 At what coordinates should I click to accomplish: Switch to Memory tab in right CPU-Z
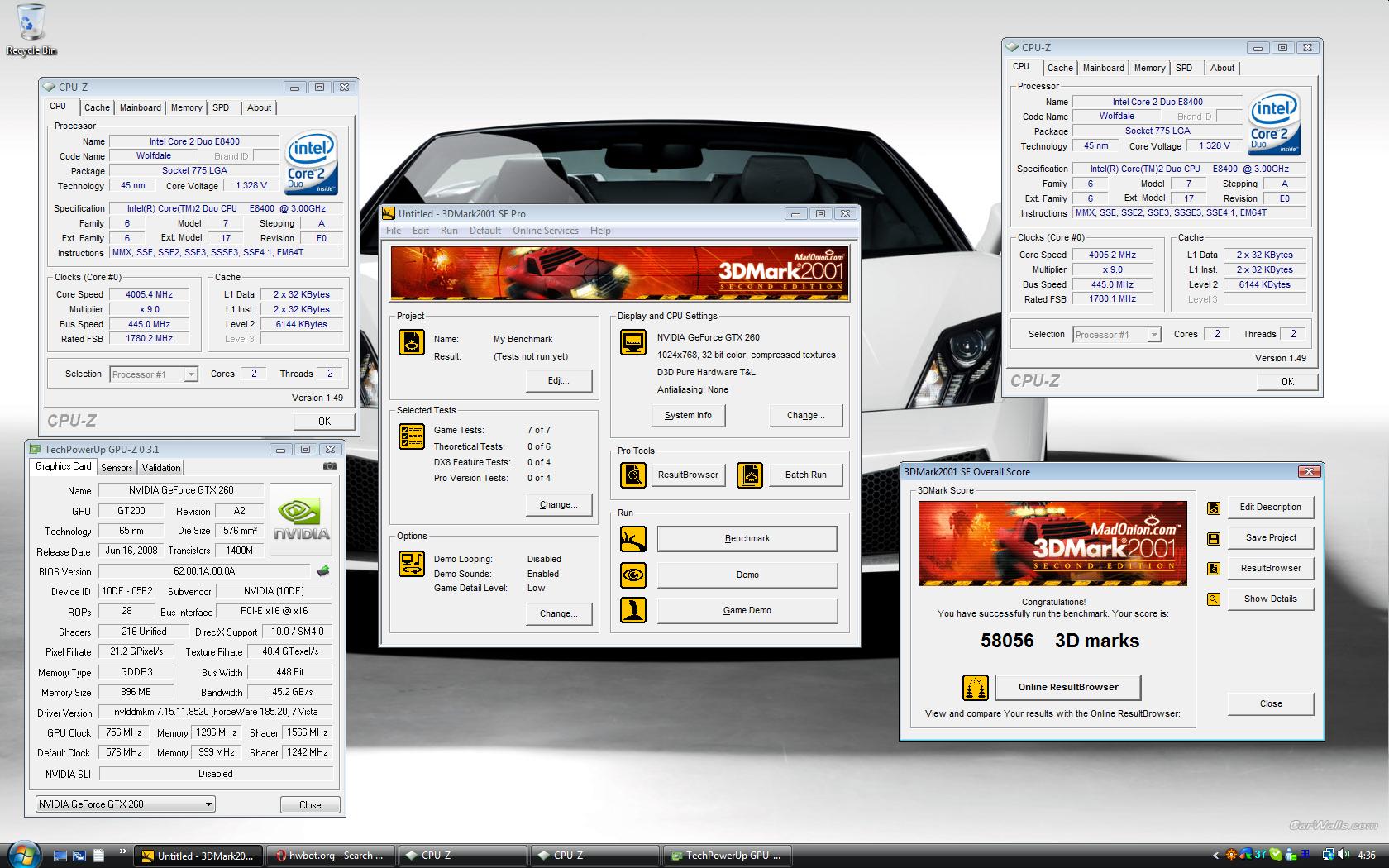1149,68
